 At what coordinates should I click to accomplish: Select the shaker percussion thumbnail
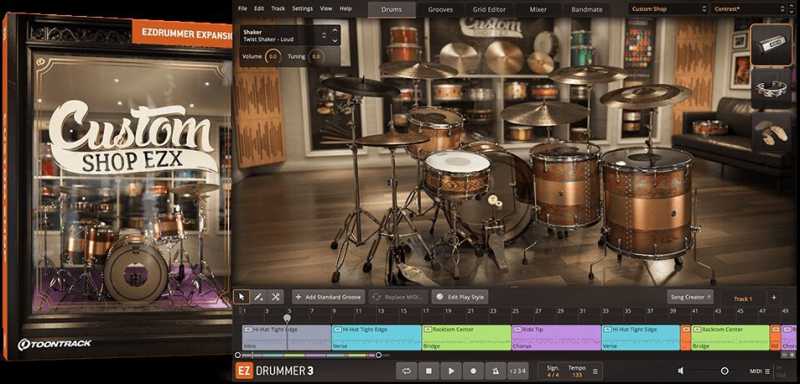[x=770, y=45]
